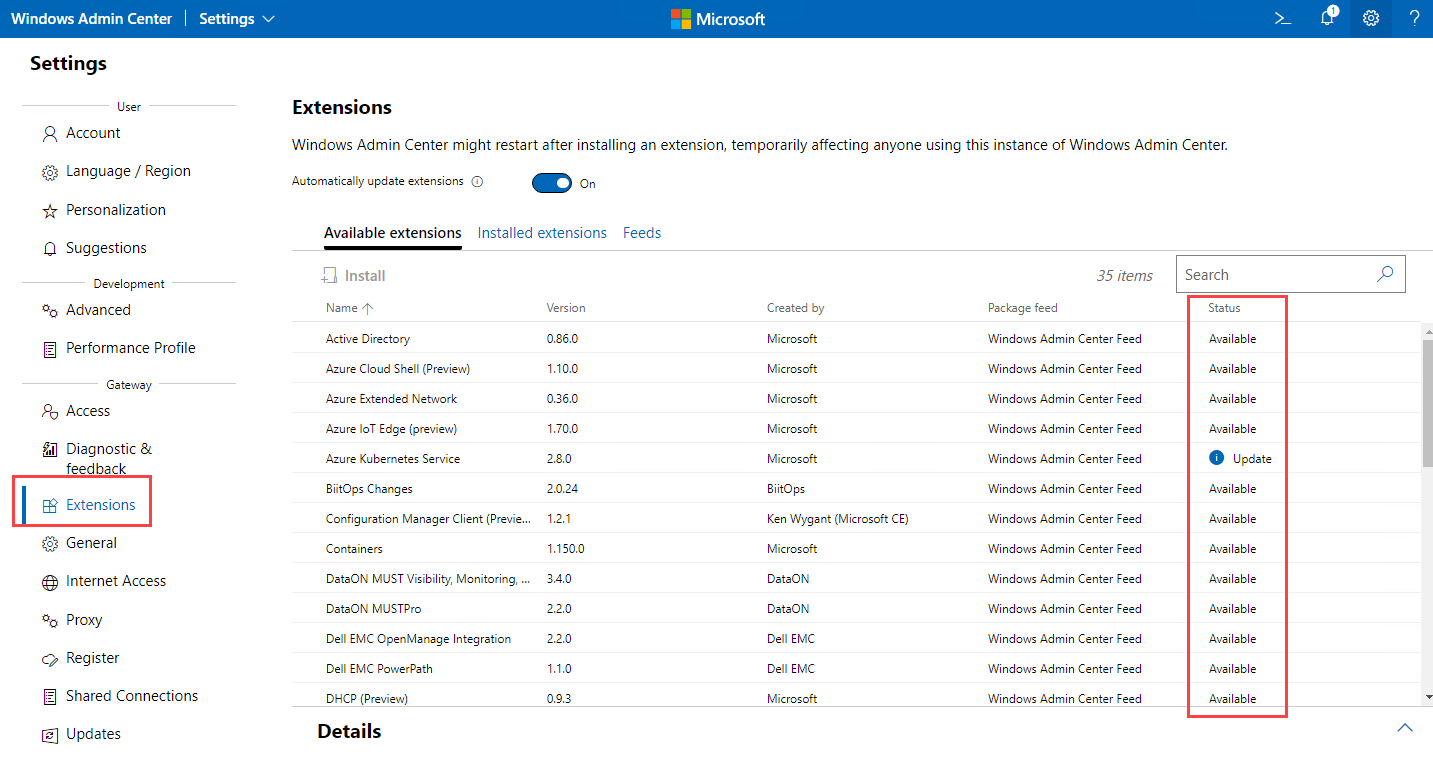Viewport: 1433px width, 783px height.
Task: Select DHCP (Preview) extension row
Action: [856, 697]
